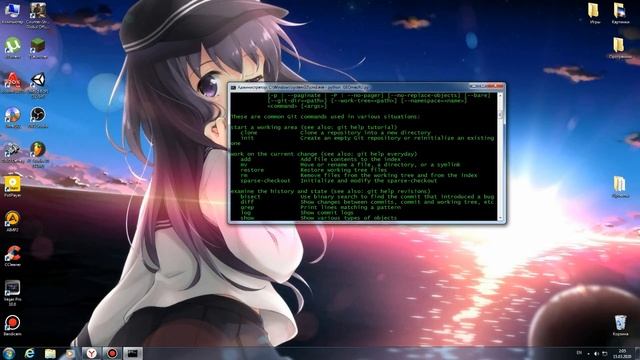Open the Blender desktop shortcut
640x360 pixels.
pos(13,117)
